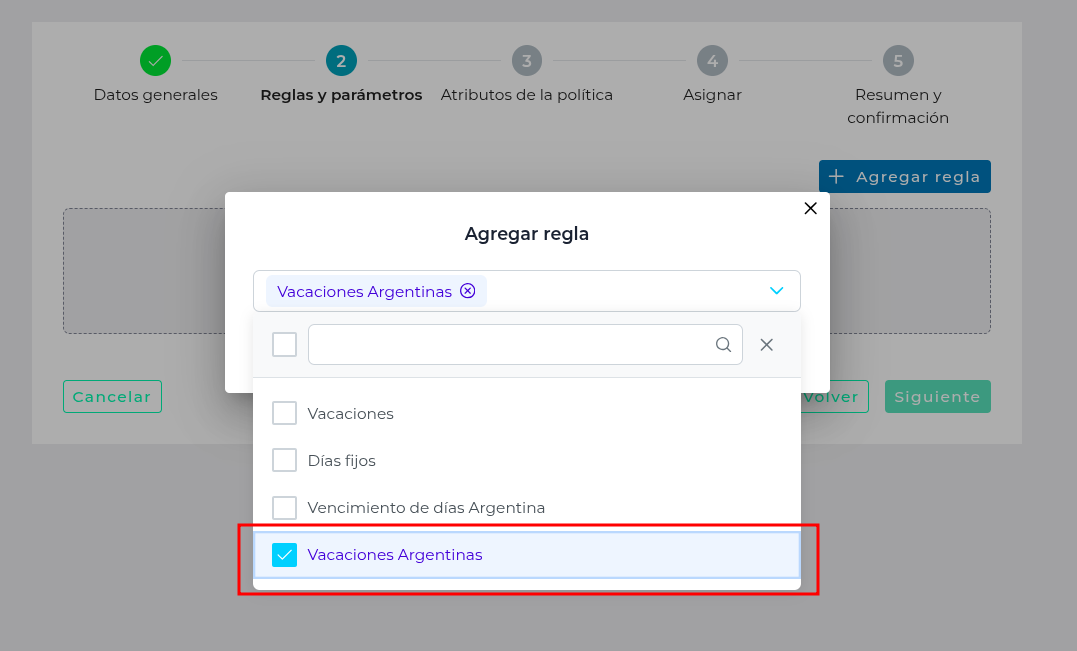The height and width of the screenshot is (651, 1077).
Task: Clear the search with the X icon
Action: (766, 345)
